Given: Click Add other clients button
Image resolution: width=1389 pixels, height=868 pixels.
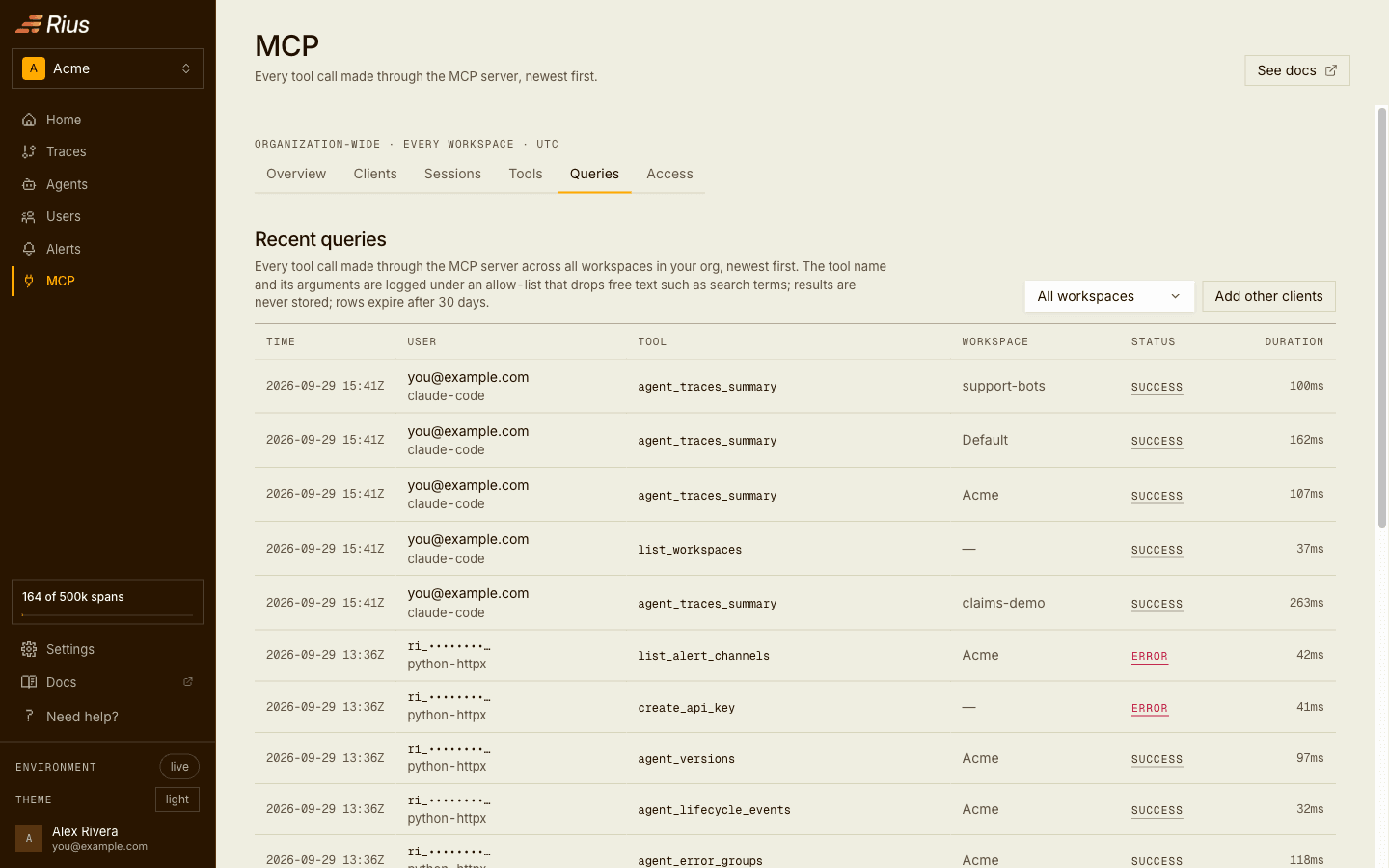Looking at the screenshot, I should tap(1268, 296).
